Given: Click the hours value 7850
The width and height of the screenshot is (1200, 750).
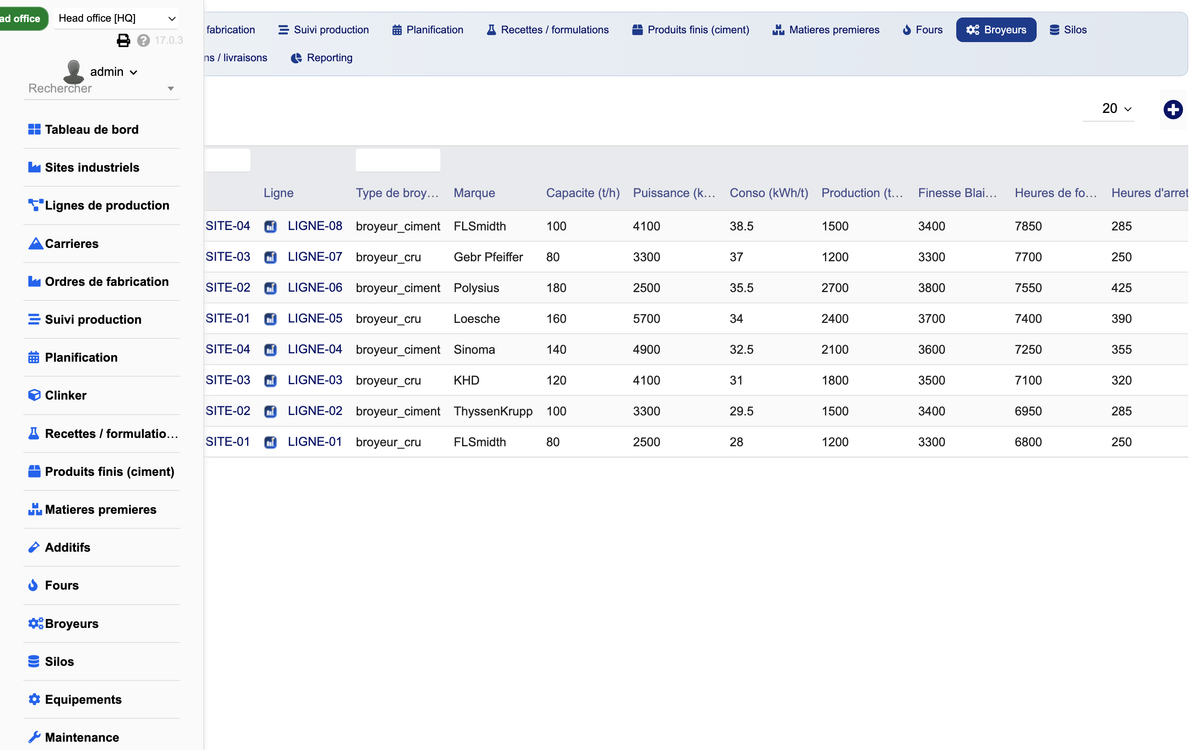Looking at the screenshot, I should click(1028, 227).
